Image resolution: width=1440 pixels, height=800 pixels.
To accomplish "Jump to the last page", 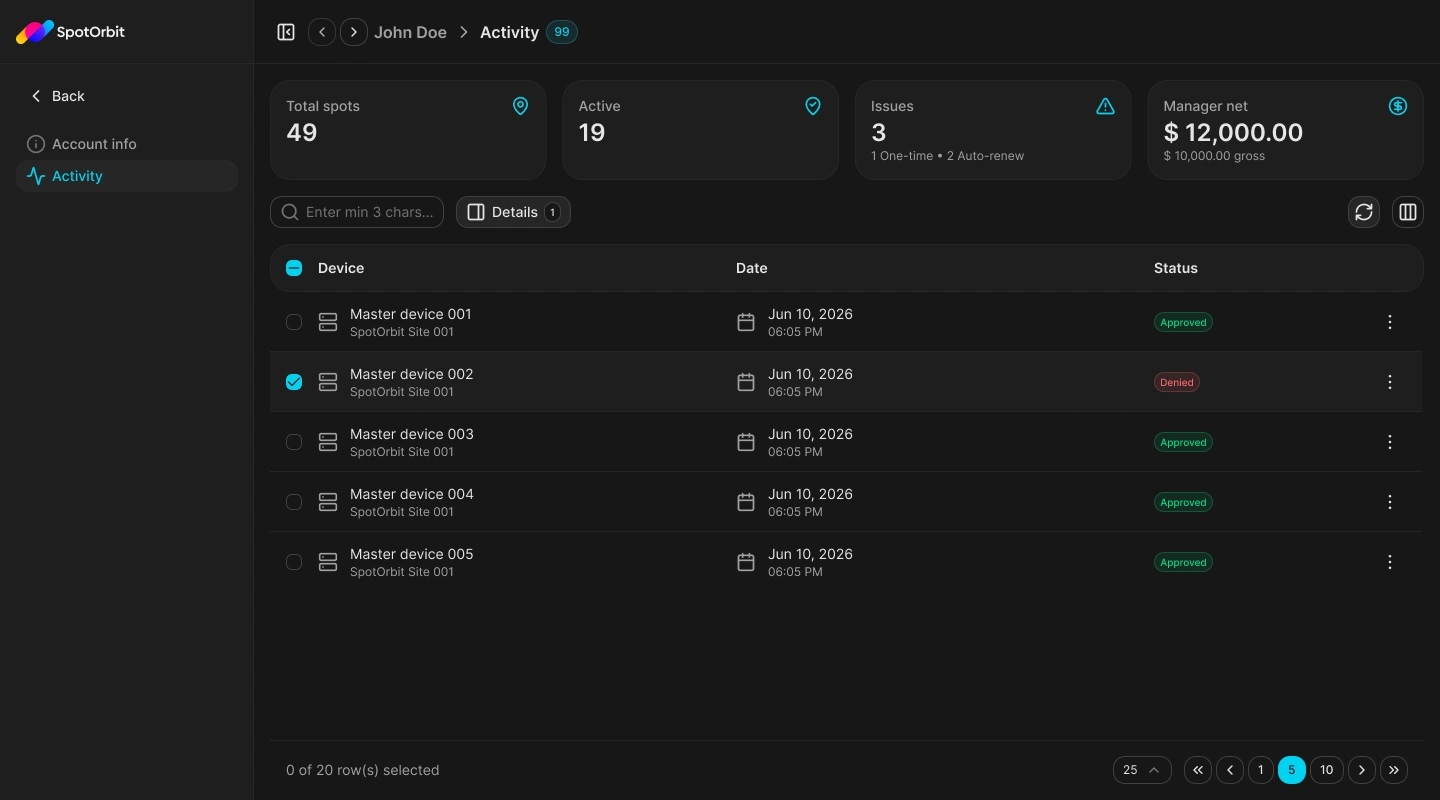I will 1394,770.
